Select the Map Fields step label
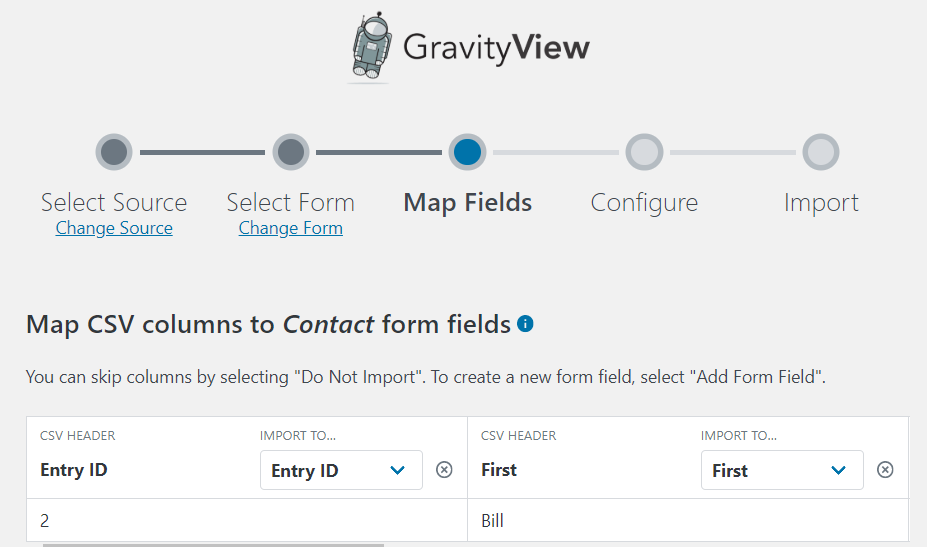 coord(468,203)
